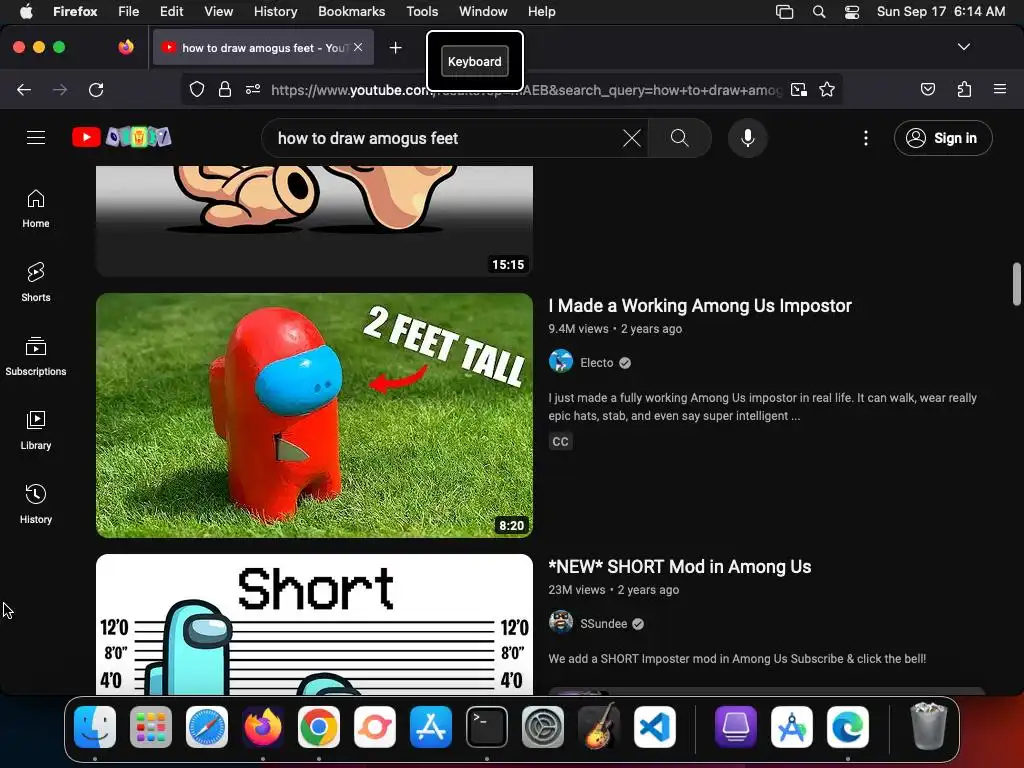Open the History menu in menu bar

click(x=275, y=11)
